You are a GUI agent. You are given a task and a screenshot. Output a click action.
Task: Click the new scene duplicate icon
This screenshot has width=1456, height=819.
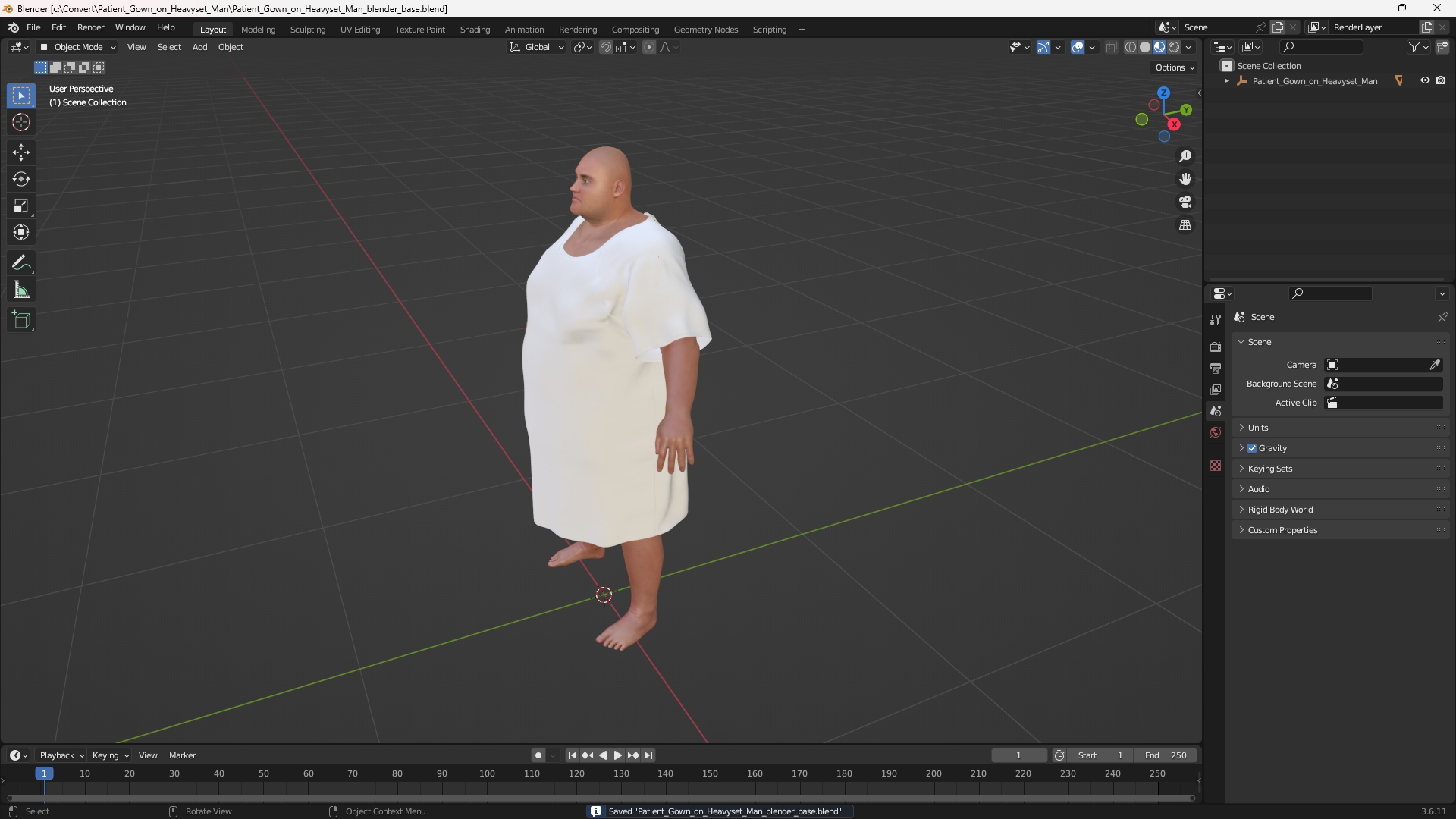click(1278, 27)
